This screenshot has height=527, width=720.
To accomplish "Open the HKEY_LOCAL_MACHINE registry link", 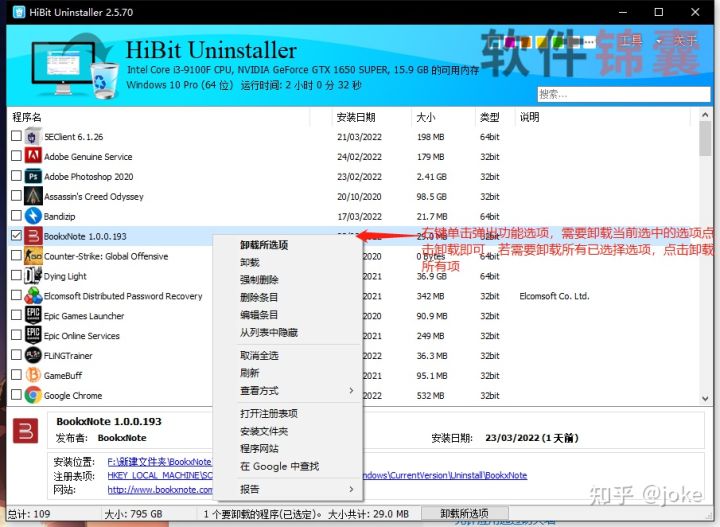I will [160, 476].
